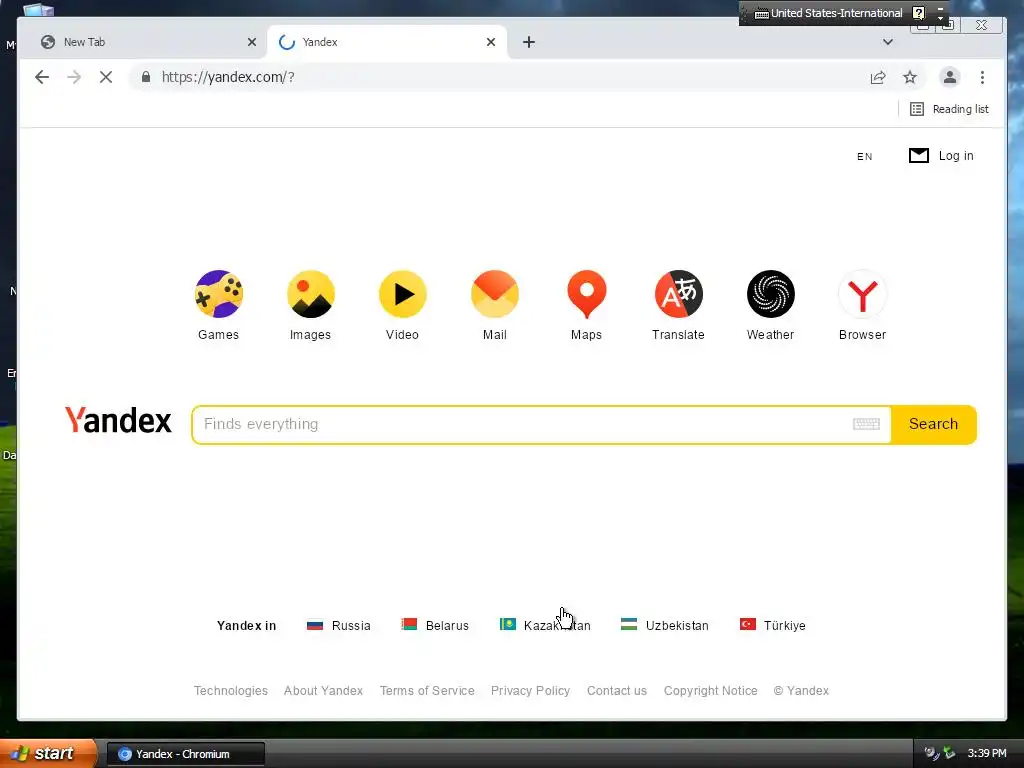
Task: Open the tab search chevron
Action: pos(888,42)
